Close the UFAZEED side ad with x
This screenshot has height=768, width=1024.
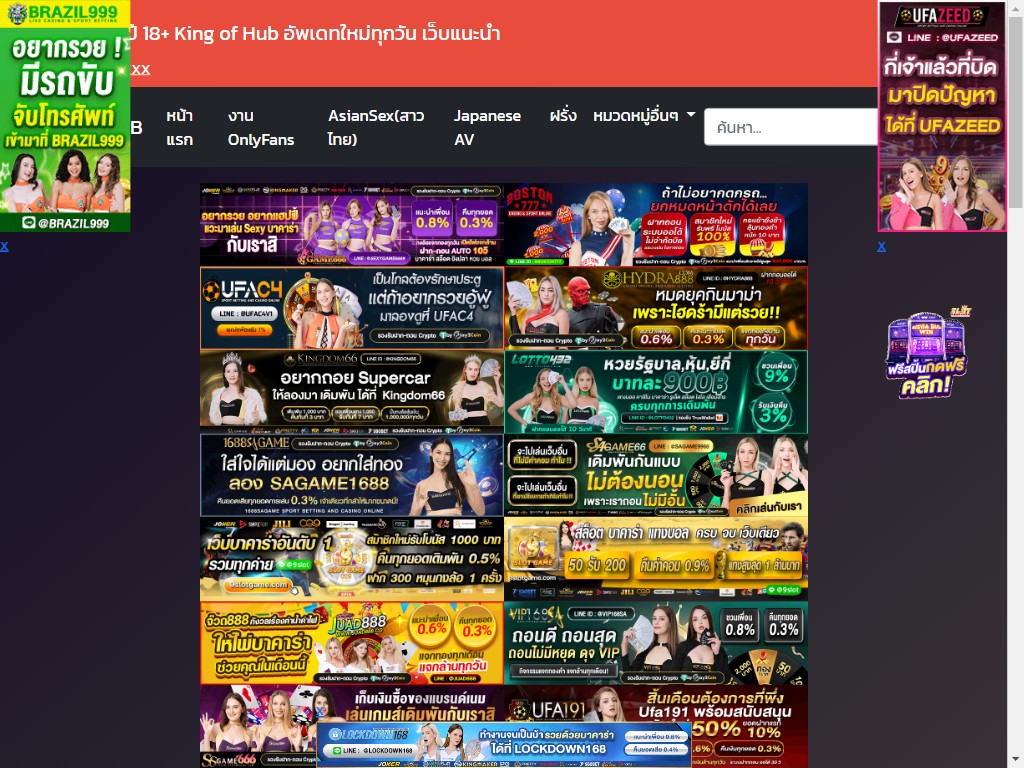(x=881, y=246)
